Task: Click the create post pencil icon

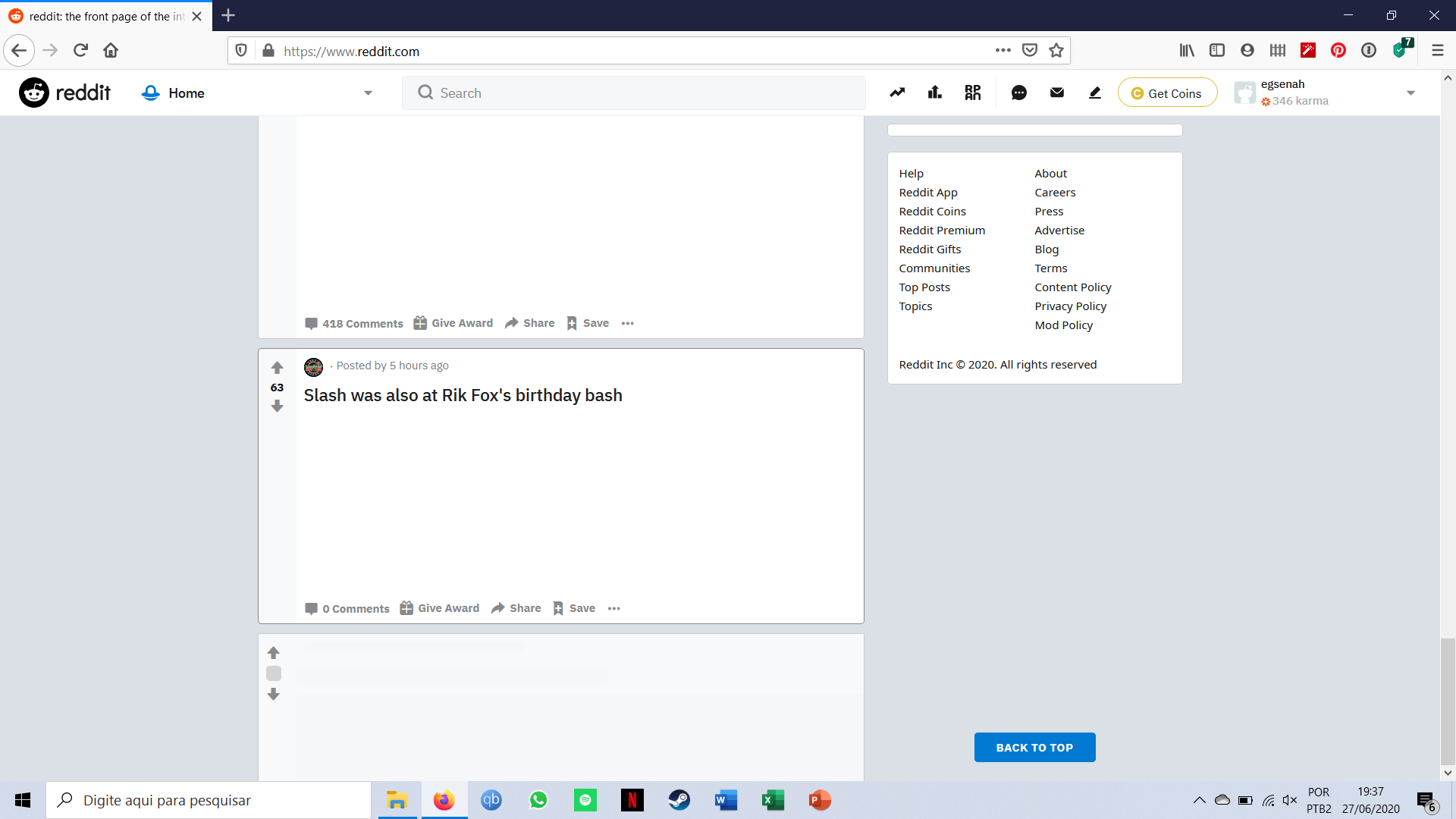Action: [x=1094, y=93]
